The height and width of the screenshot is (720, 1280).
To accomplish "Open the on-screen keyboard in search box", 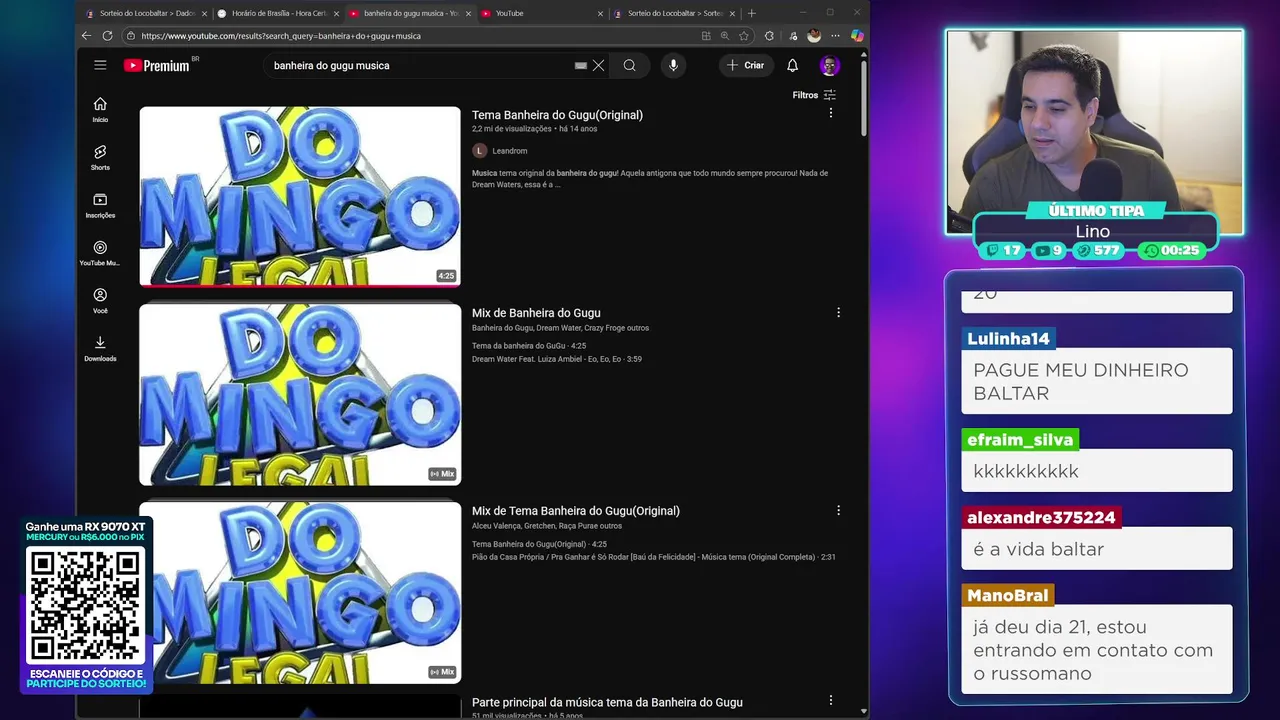I will pos(581,65).
